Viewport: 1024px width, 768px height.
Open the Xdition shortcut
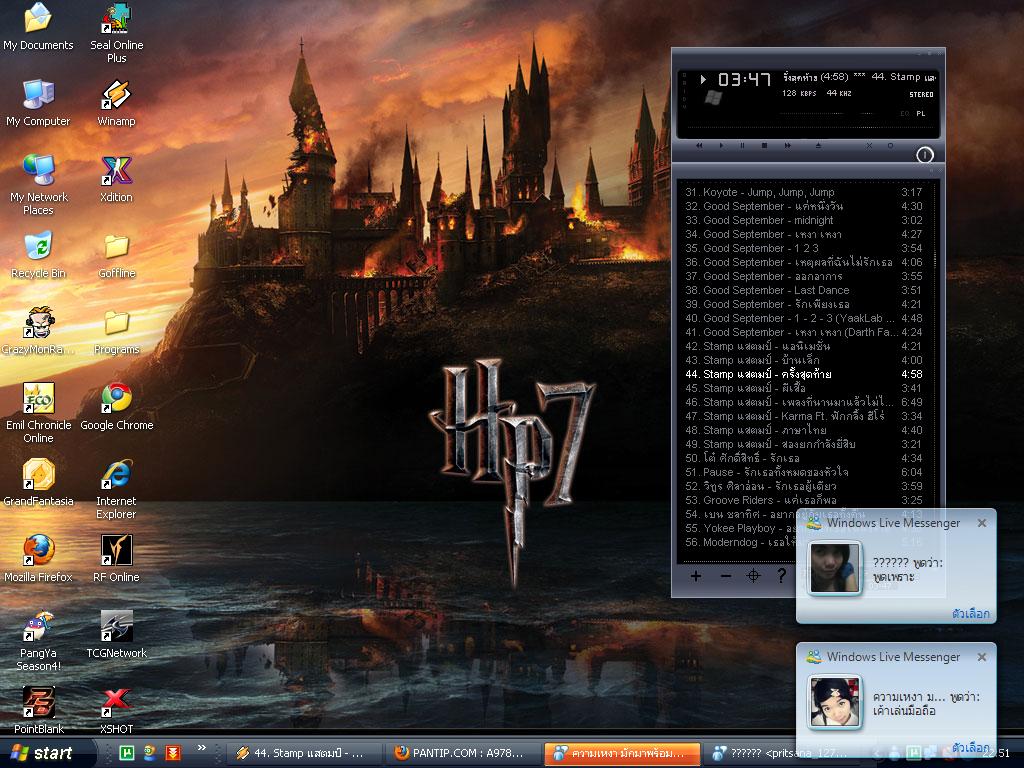(x=116, y=179)
